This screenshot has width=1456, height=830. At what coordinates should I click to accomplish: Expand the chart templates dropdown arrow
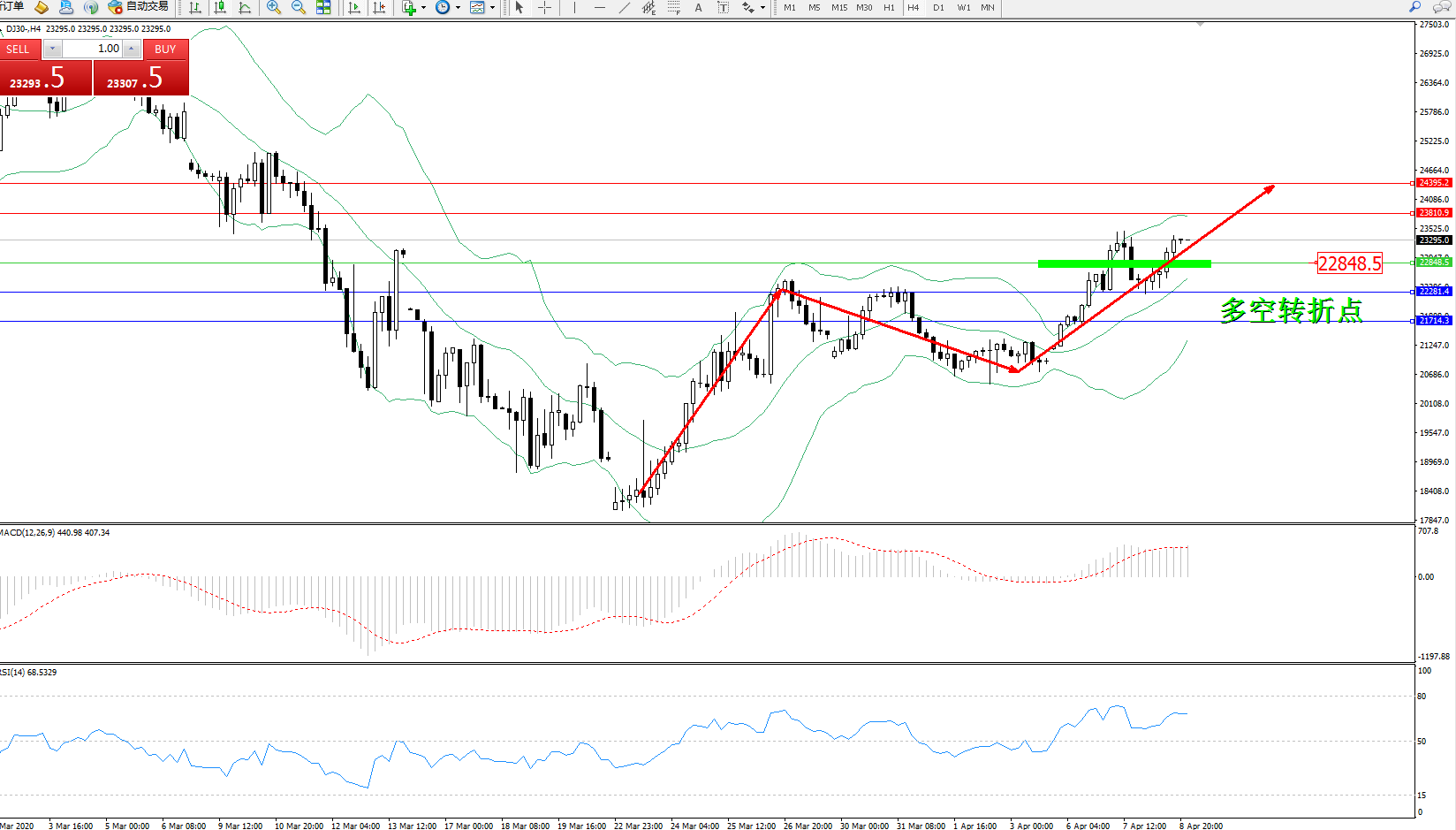pyautogui.click(x=492, y=7)
